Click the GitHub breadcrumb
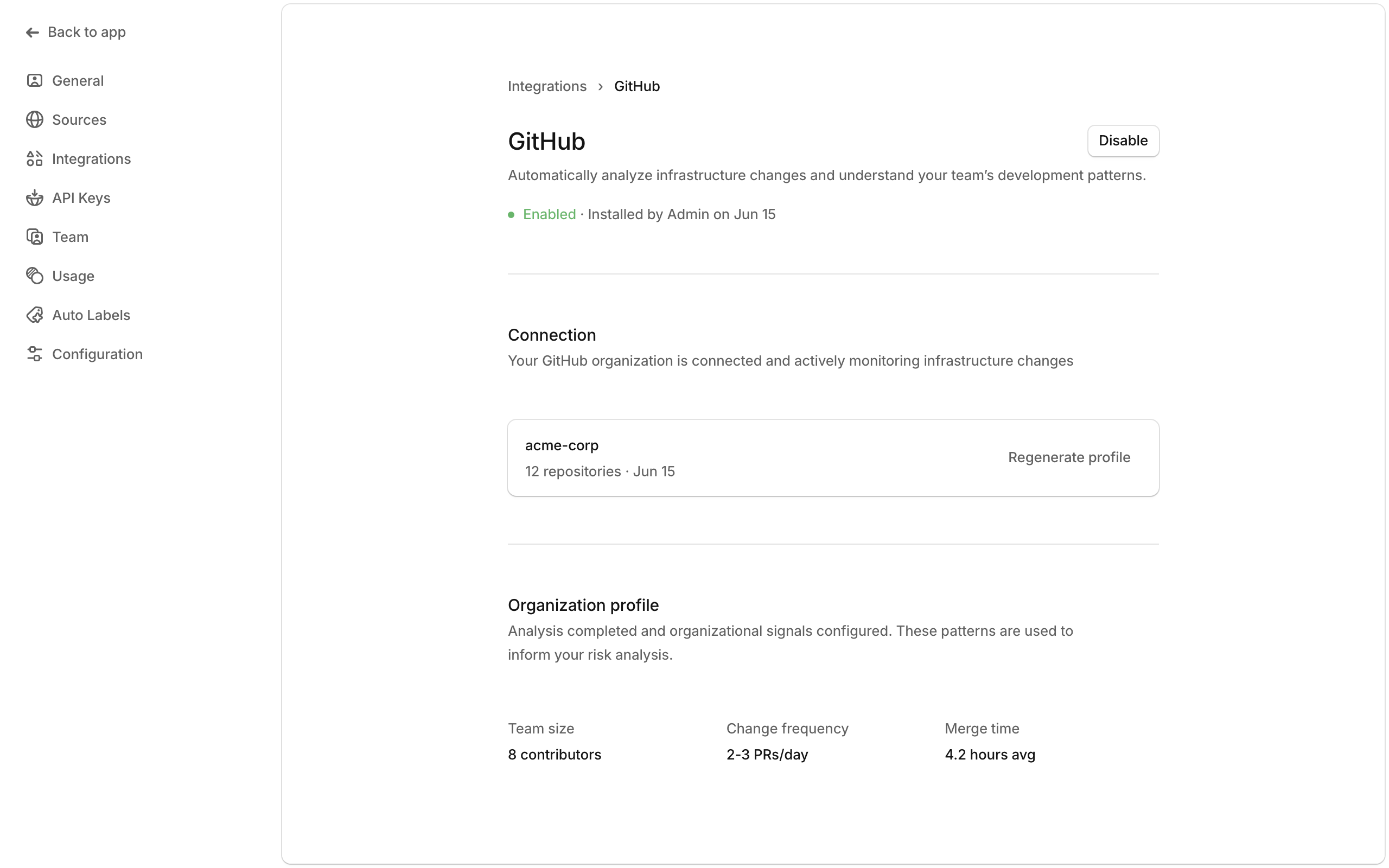Image resolution: width=1389 pixels, height=868 pixels. point(637,86)
